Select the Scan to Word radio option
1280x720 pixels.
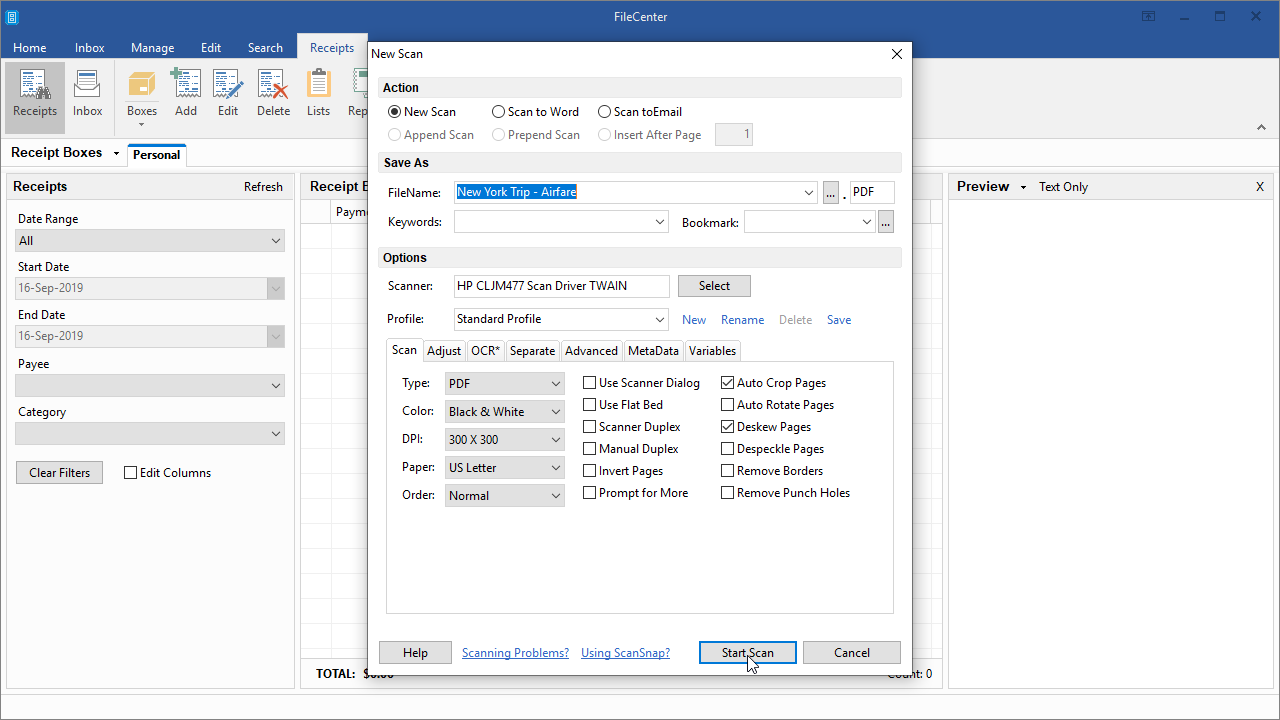pyautogui.click(x=499, y=112)
